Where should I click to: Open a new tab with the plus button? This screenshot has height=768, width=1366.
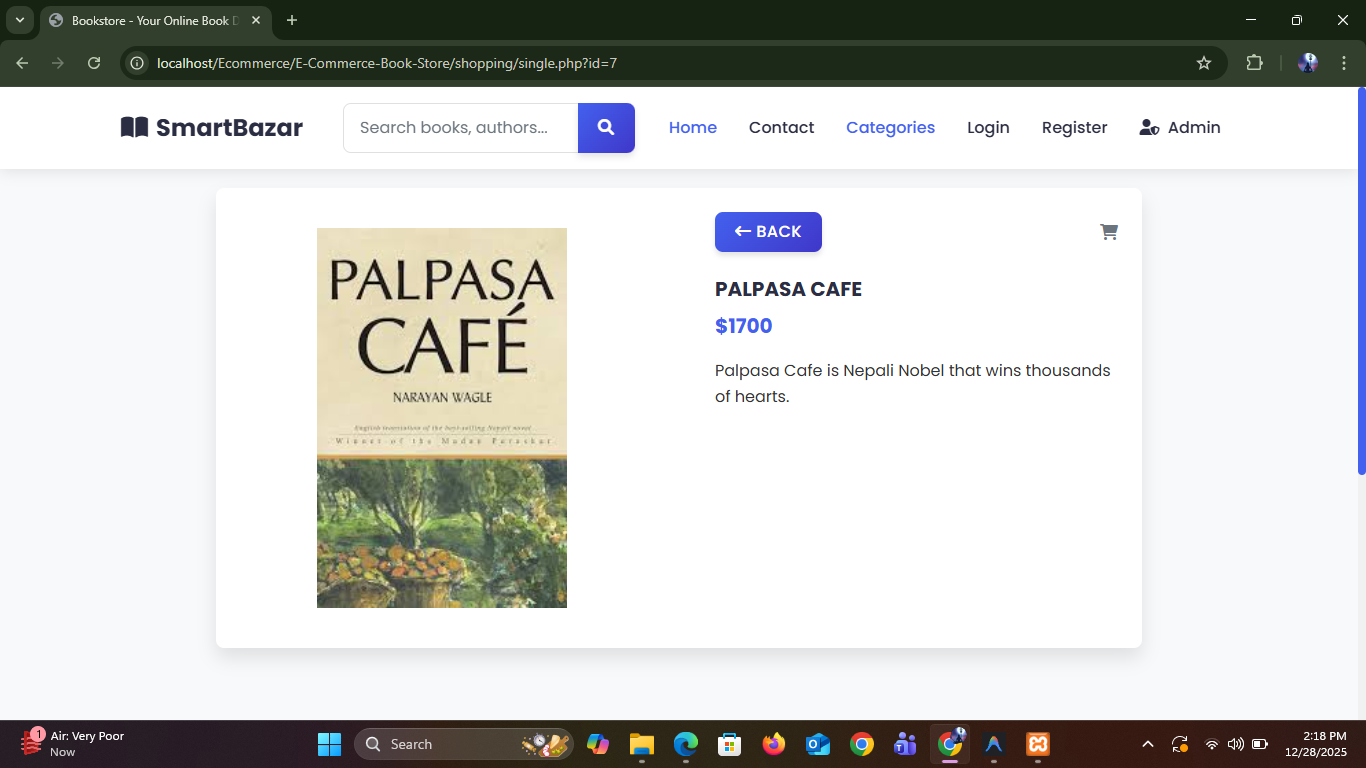click(x=292, y=20)
